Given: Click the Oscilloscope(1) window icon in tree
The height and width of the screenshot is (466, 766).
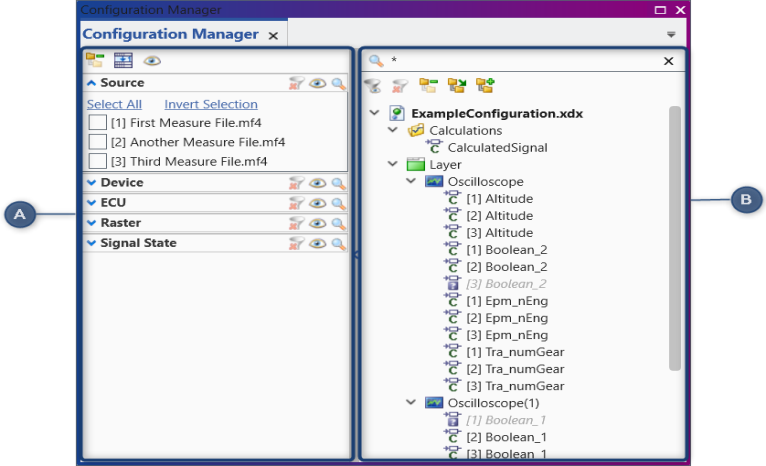Looking at the screenshot, I should (434, 403).
